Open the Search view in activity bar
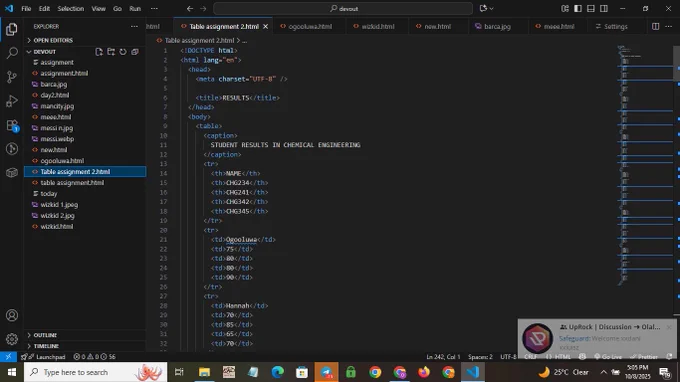 click(x=12, y=53)
